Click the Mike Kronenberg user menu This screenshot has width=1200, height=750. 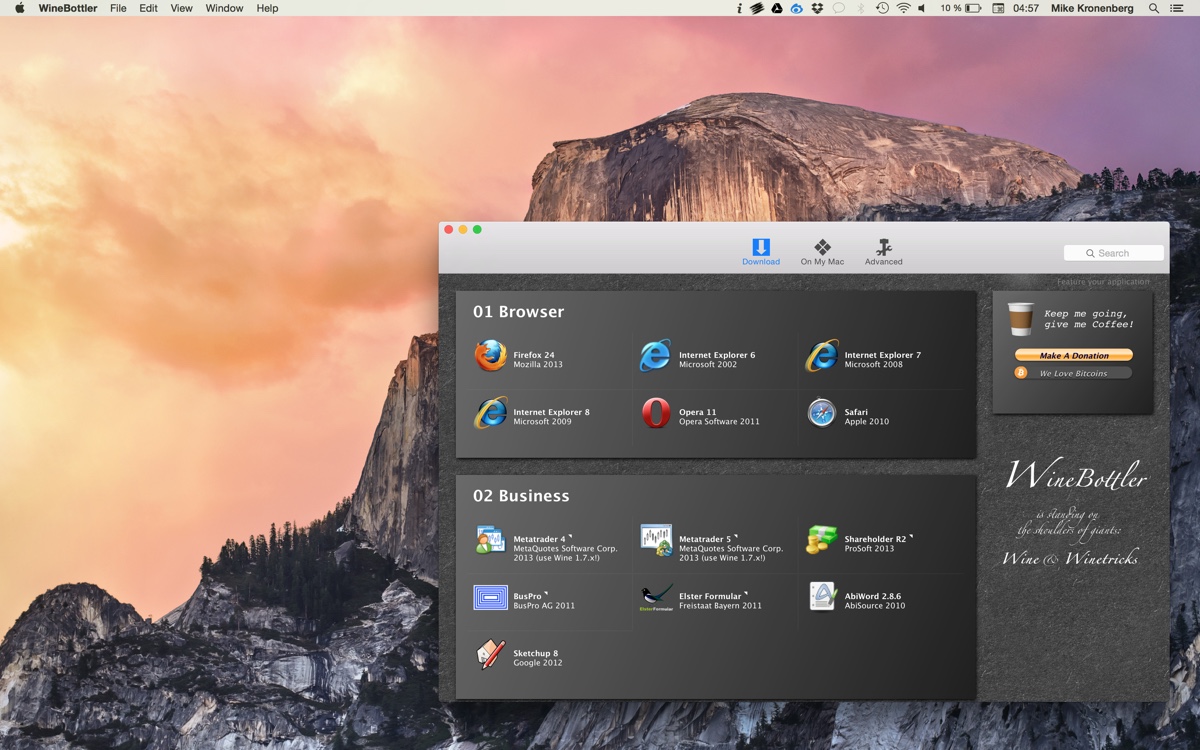point(1094,8)
